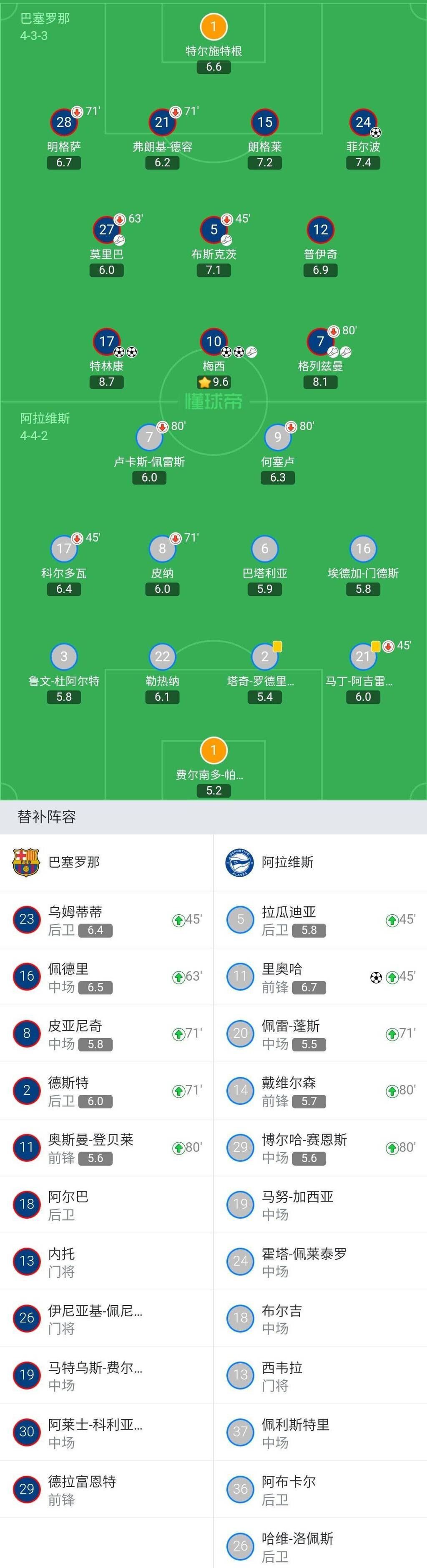
Task: Open bench player 内托 number 13
Action: click(107, 1262)
